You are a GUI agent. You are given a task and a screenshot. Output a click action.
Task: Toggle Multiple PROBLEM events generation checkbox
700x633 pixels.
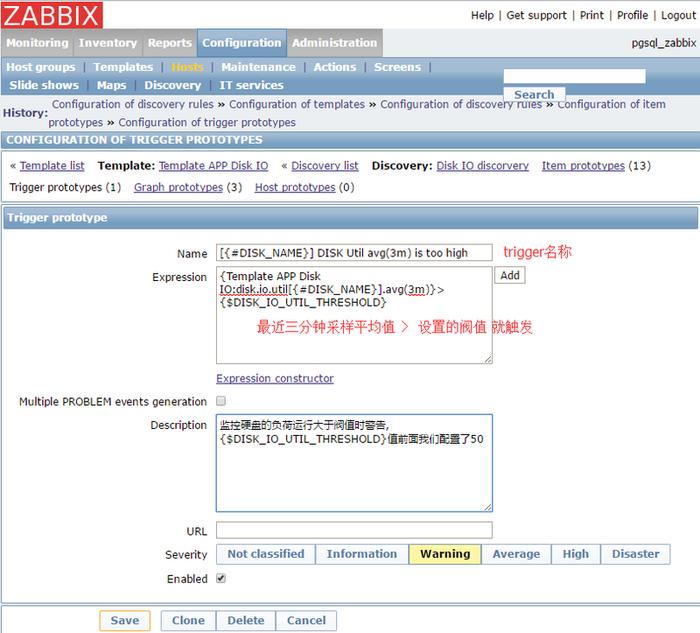[x=221, y=401]
